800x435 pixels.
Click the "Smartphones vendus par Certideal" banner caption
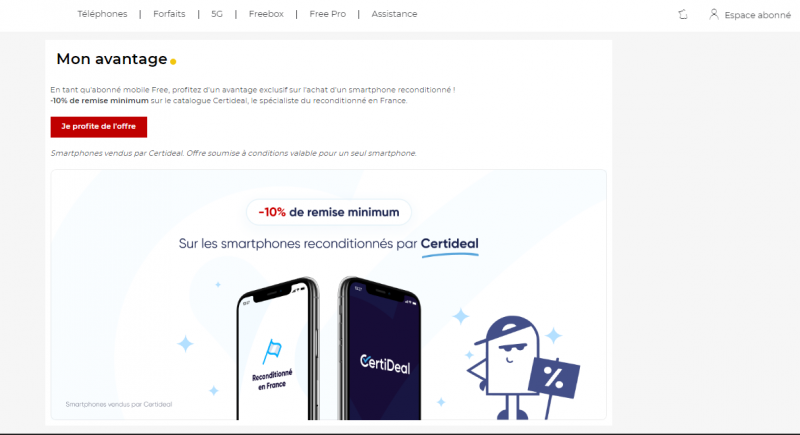point(118,404)
